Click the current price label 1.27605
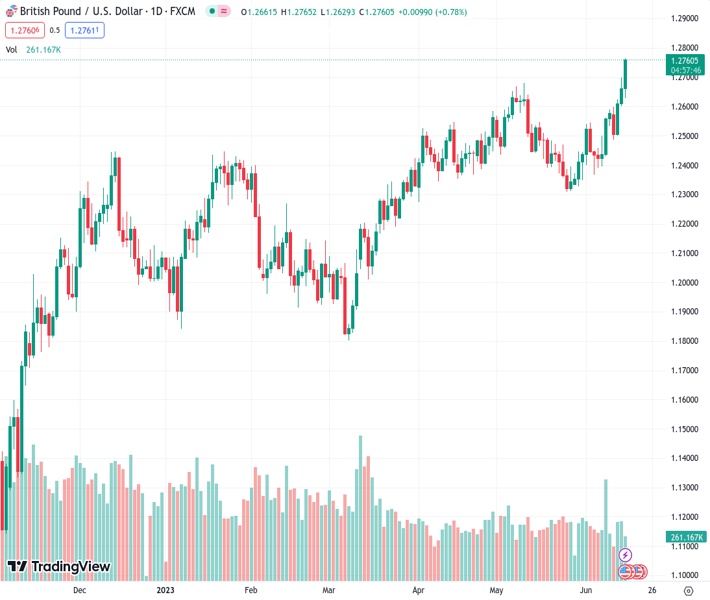Screen dimensions: 710x600 684,60
